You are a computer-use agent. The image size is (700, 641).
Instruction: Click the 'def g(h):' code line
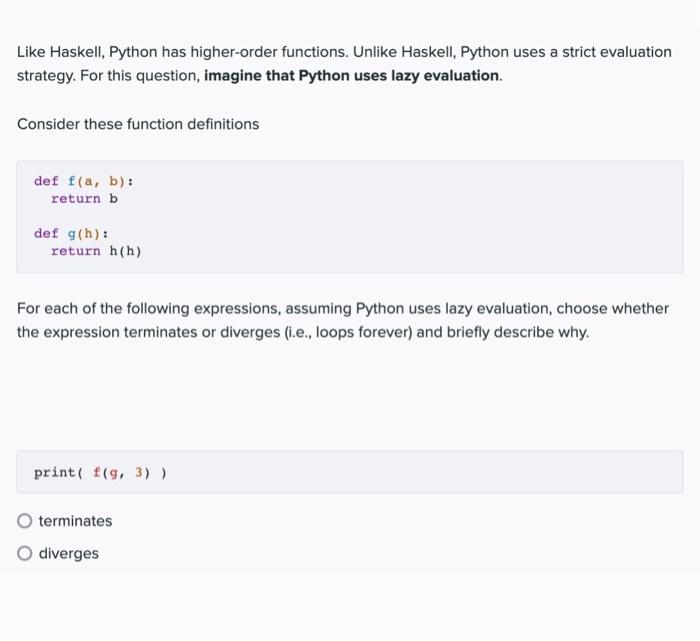(71, 233)
